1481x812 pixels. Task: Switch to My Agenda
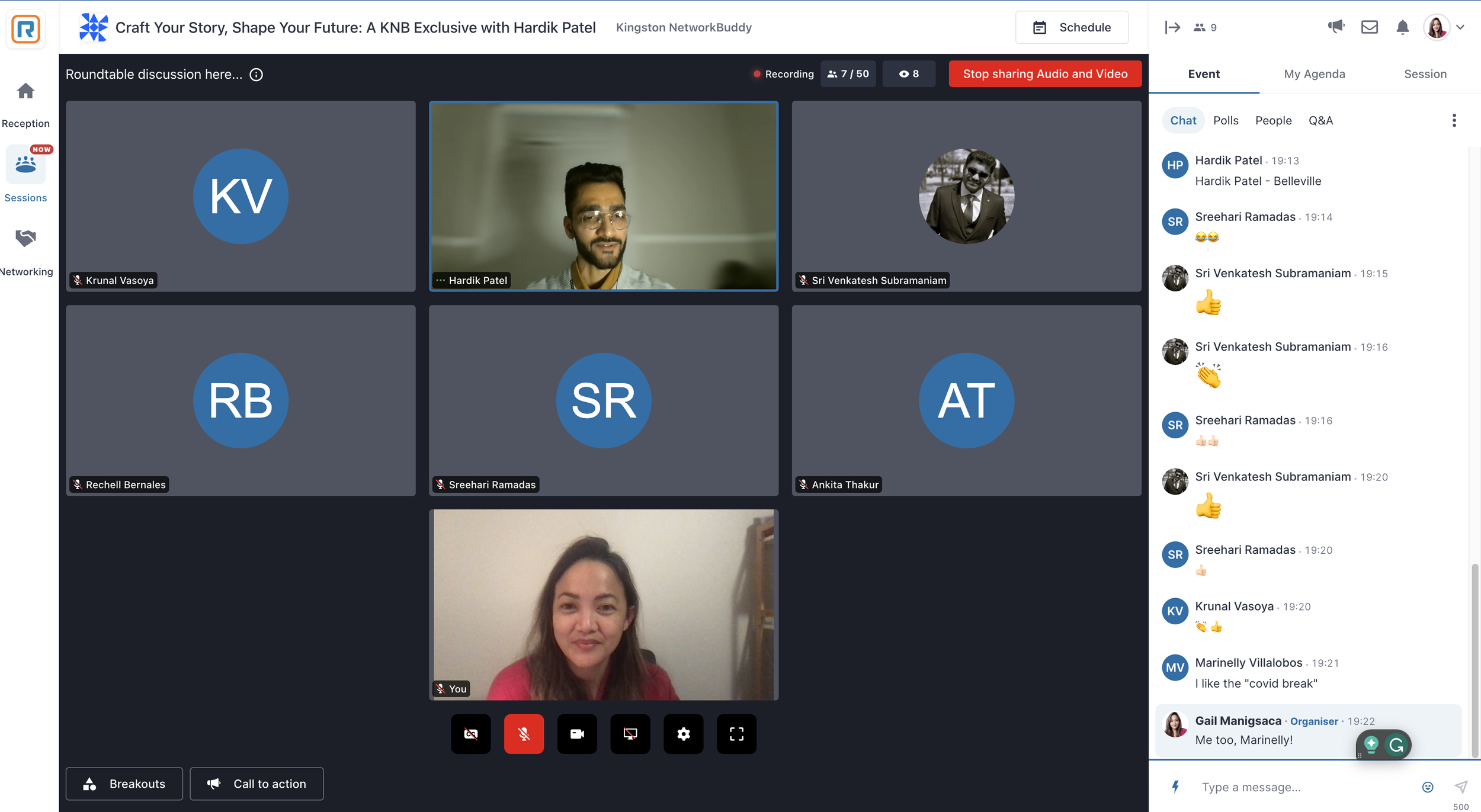click(x=1314, y=73)
